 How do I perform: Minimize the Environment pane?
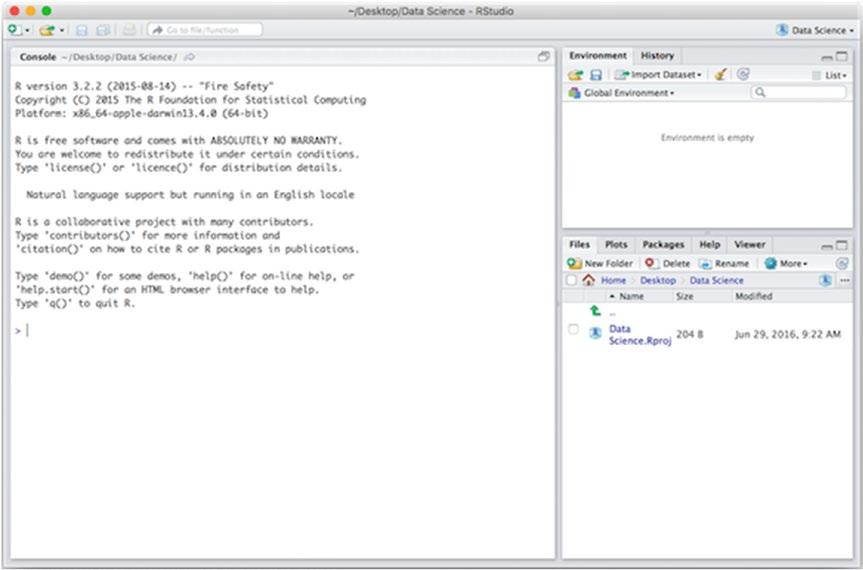coord(827,57)
